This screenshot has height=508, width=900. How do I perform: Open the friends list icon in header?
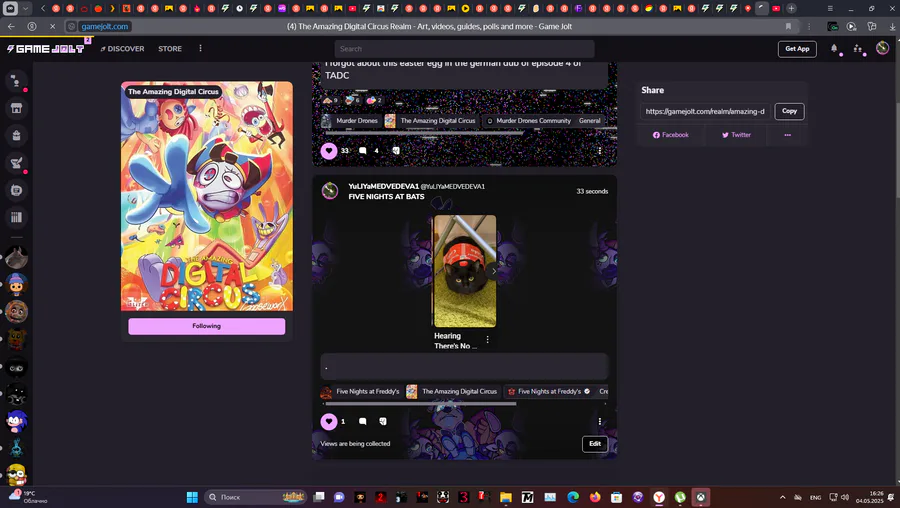point(858,49)
